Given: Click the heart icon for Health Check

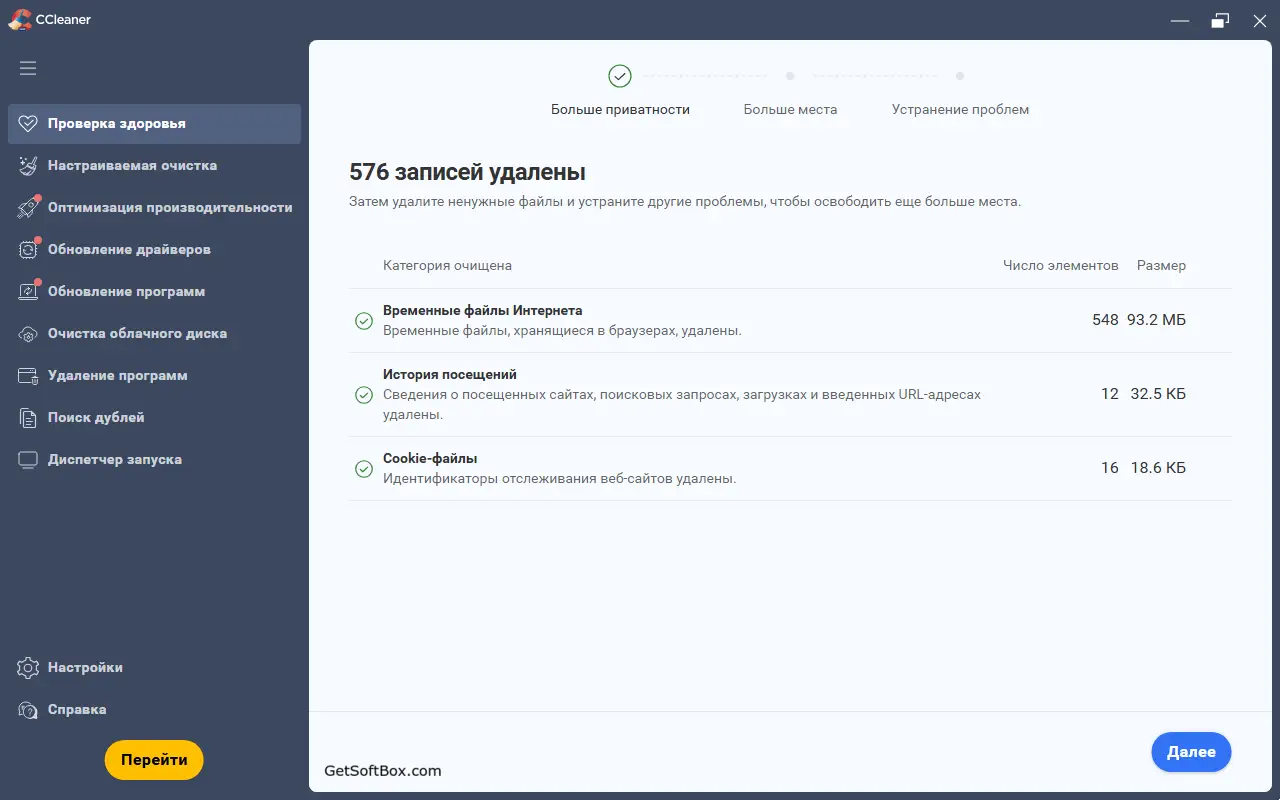Looking at the screenshot, I should click(28, 124).
